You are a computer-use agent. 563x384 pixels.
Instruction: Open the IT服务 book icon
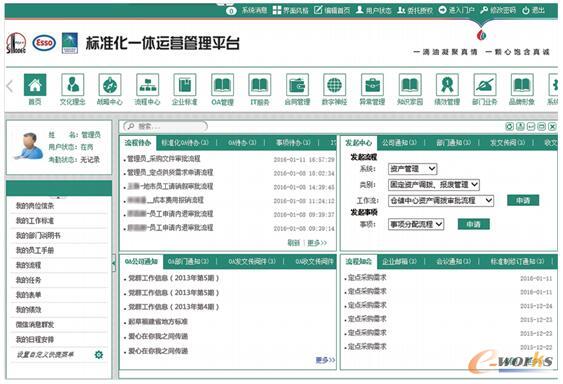coord(260,85)
